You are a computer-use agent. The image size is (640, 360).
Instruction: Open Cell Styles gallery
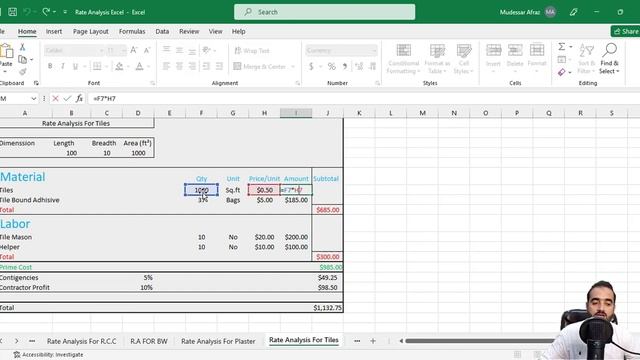click(x=464, y=59)
